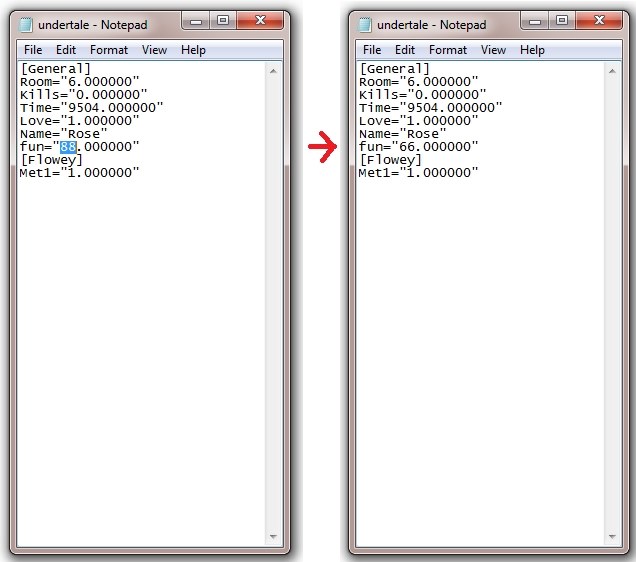Open Help menu in right Notepad window

coord(532,50)
